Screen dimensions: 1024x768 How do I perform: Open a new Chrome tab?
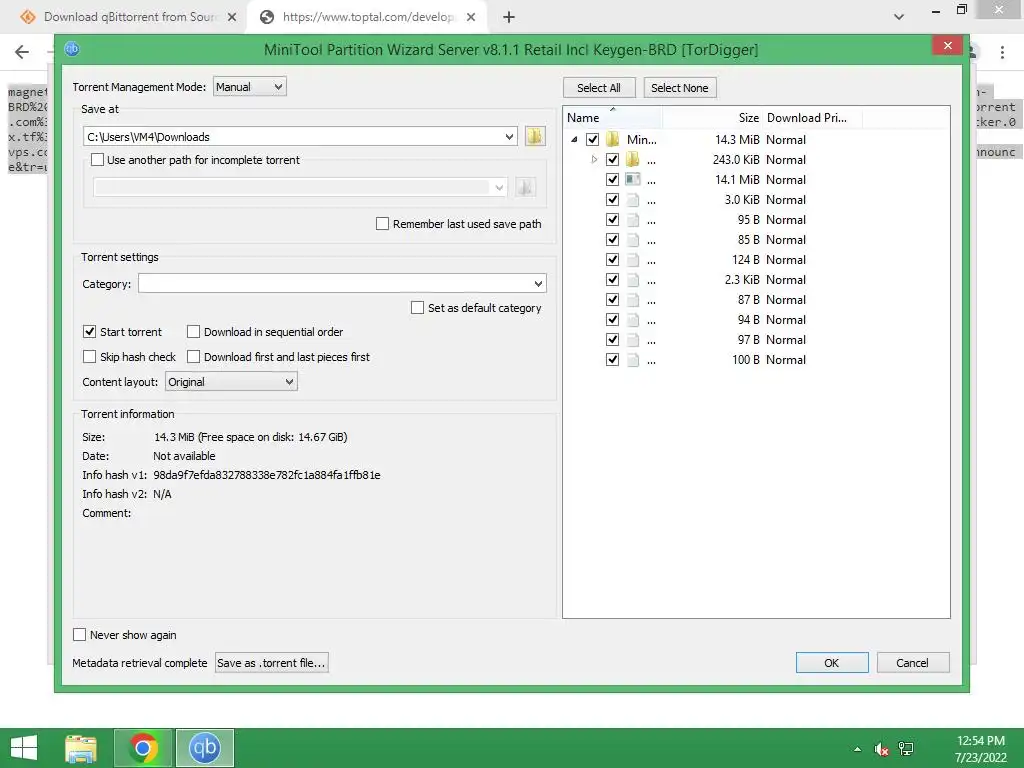pyautogui.click(x=509, y=17)
